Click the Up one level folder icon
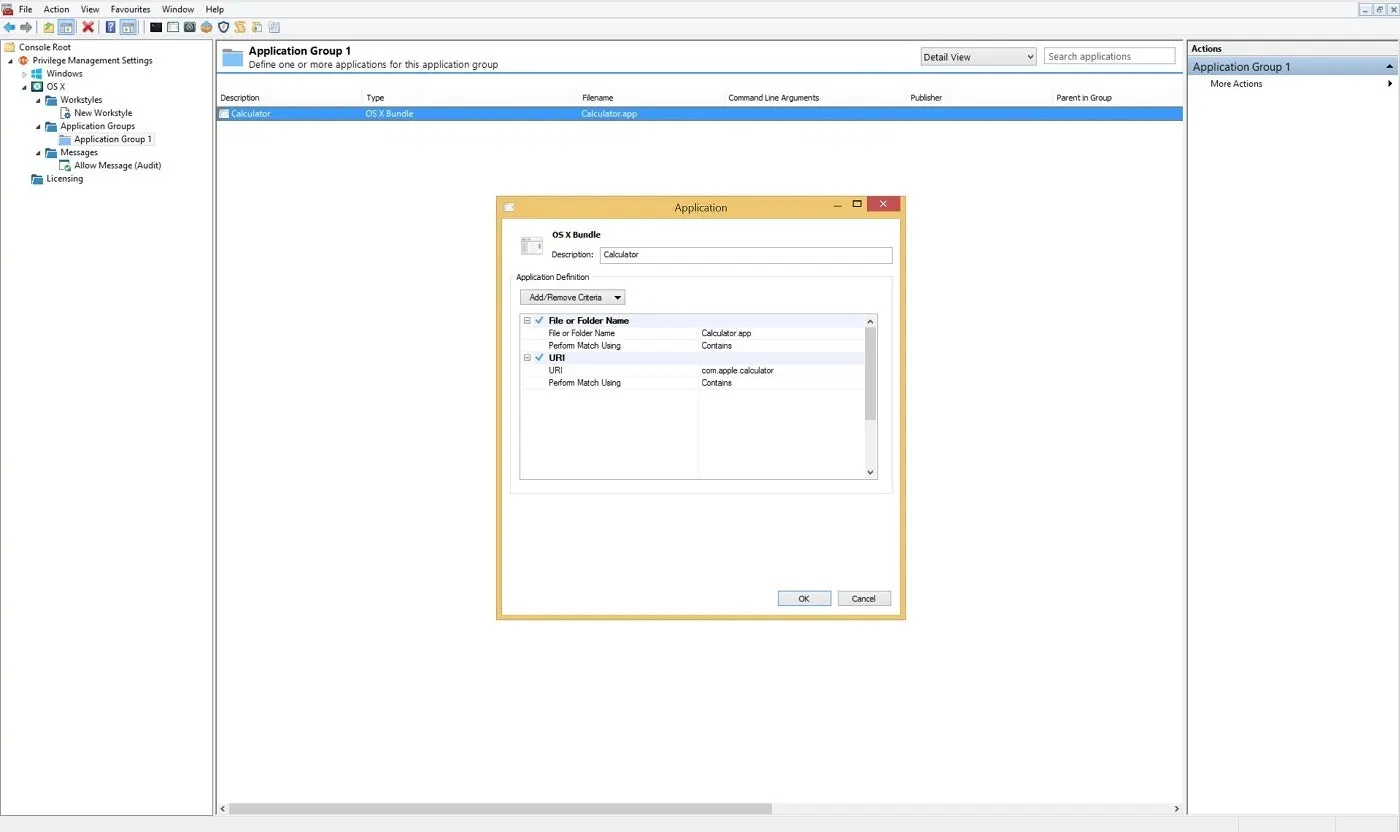1400x832 pixels. [48, 27]
